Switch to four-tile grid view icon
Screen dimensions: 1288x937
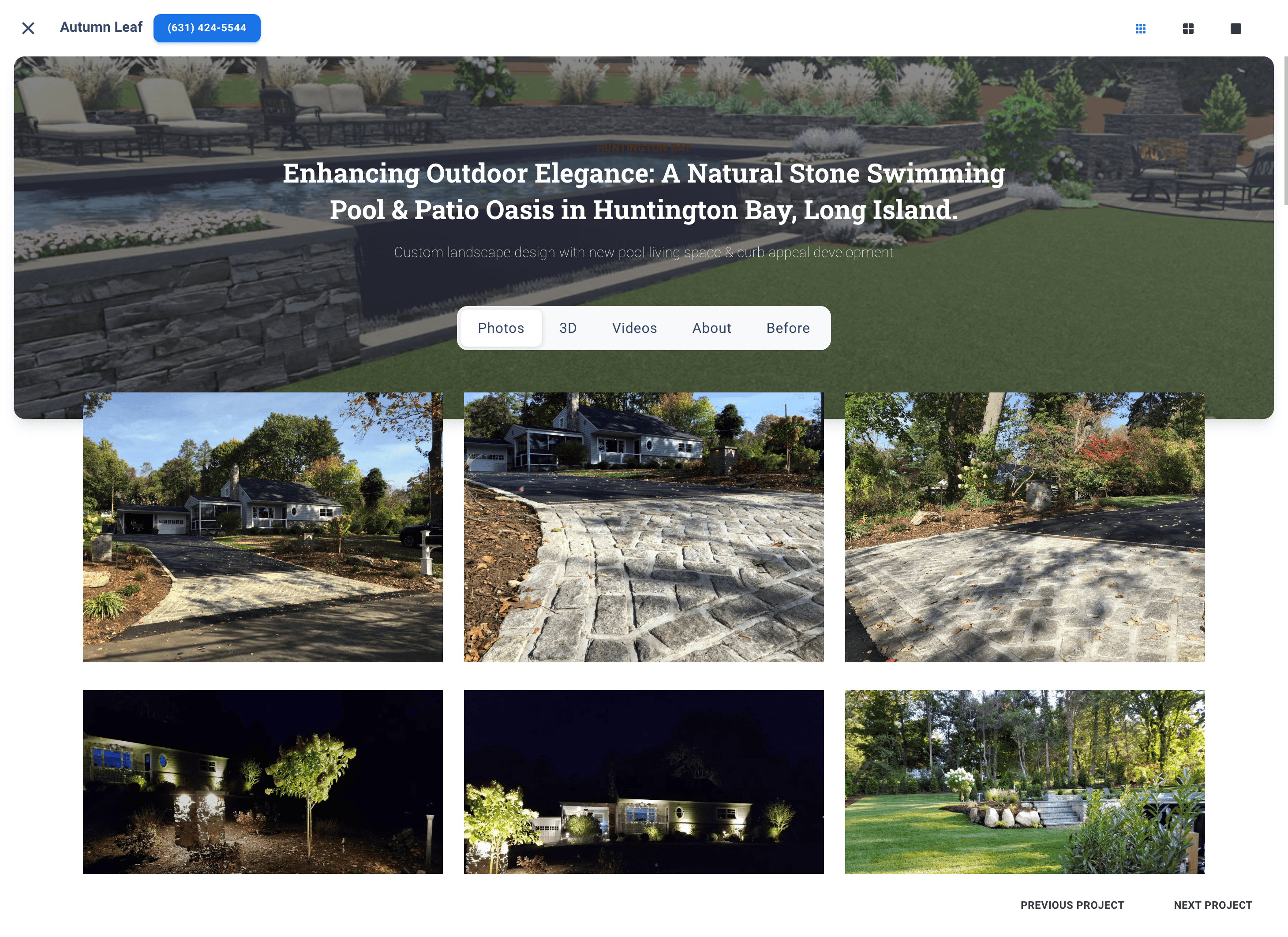click(x=1188, y=28)
